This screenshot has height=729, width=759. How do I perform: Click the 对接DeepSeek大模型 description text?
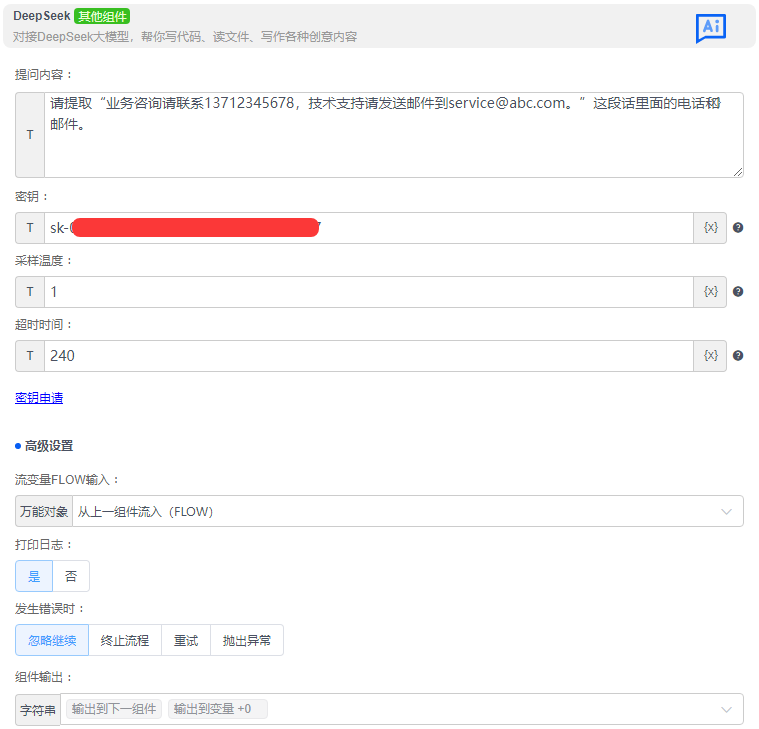[x=185, y=37]
